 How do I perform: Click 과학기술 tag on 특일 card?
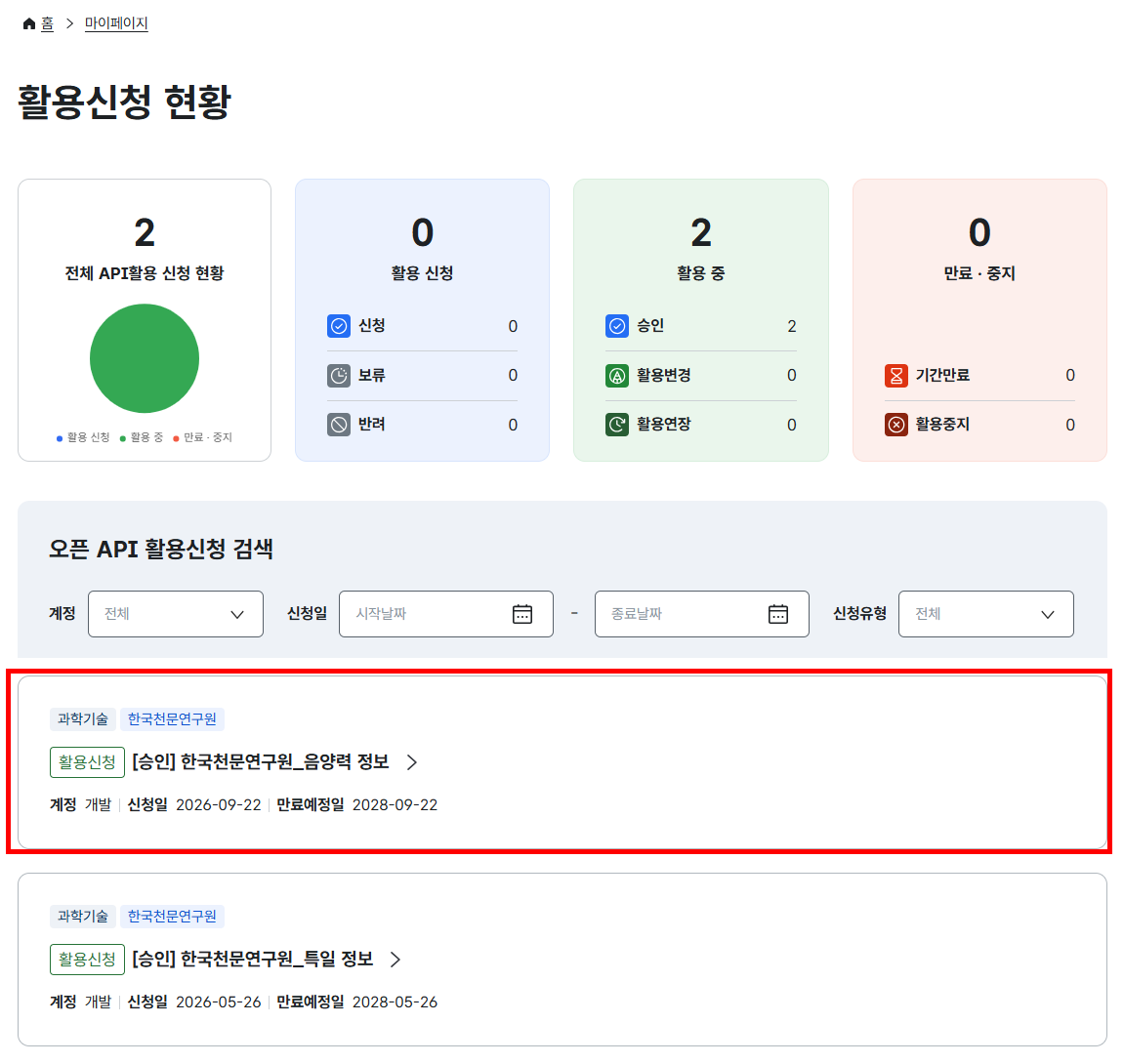click(x=82, y=917)
